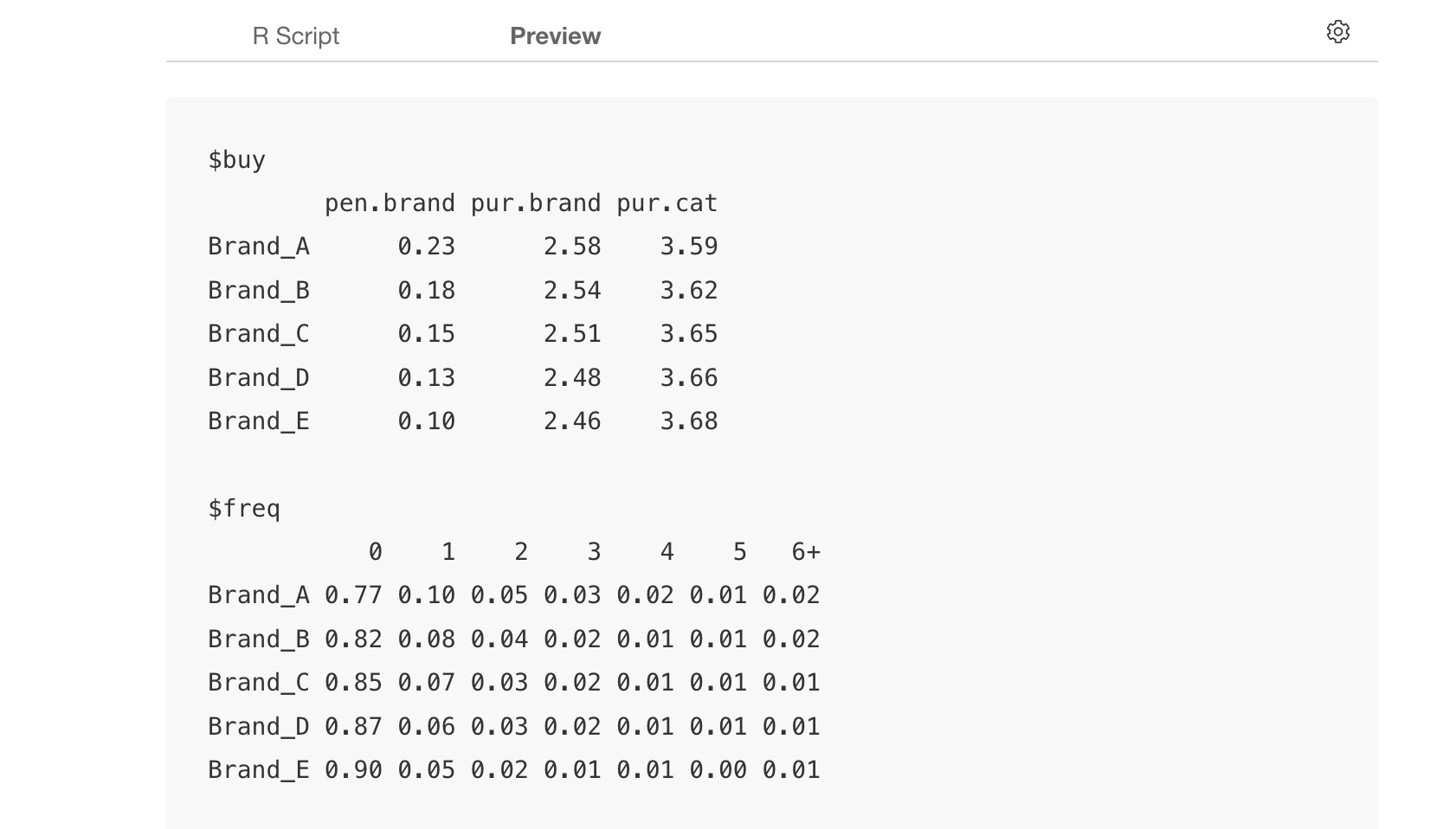This screenshot has height=829, width=1456.
Task: Click the pur.brand column header
Action: coord(536,203)
